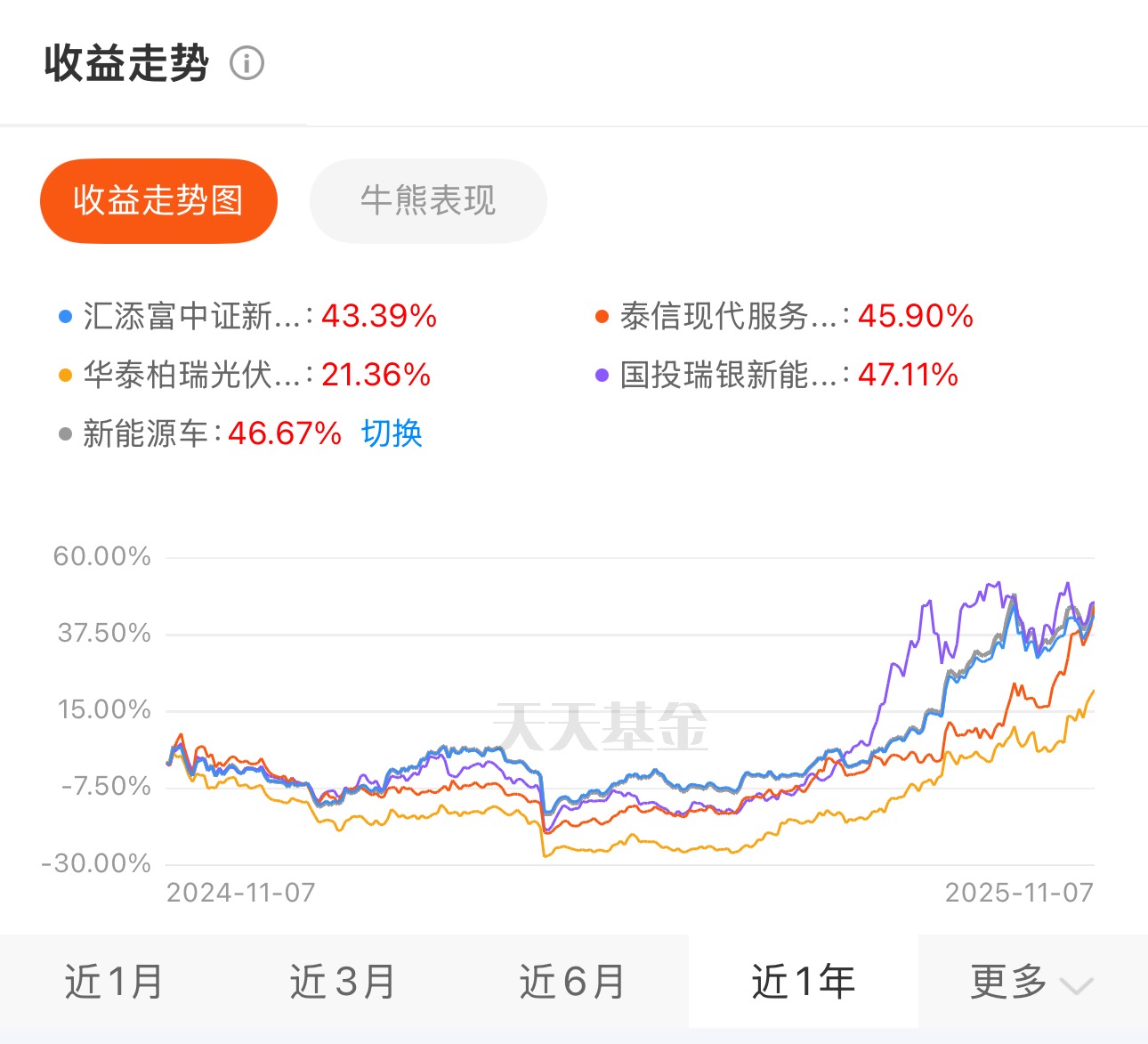Tap the 泰信现代服务 fund legend label
1148x1044 pixels.
tap(728, 317)
